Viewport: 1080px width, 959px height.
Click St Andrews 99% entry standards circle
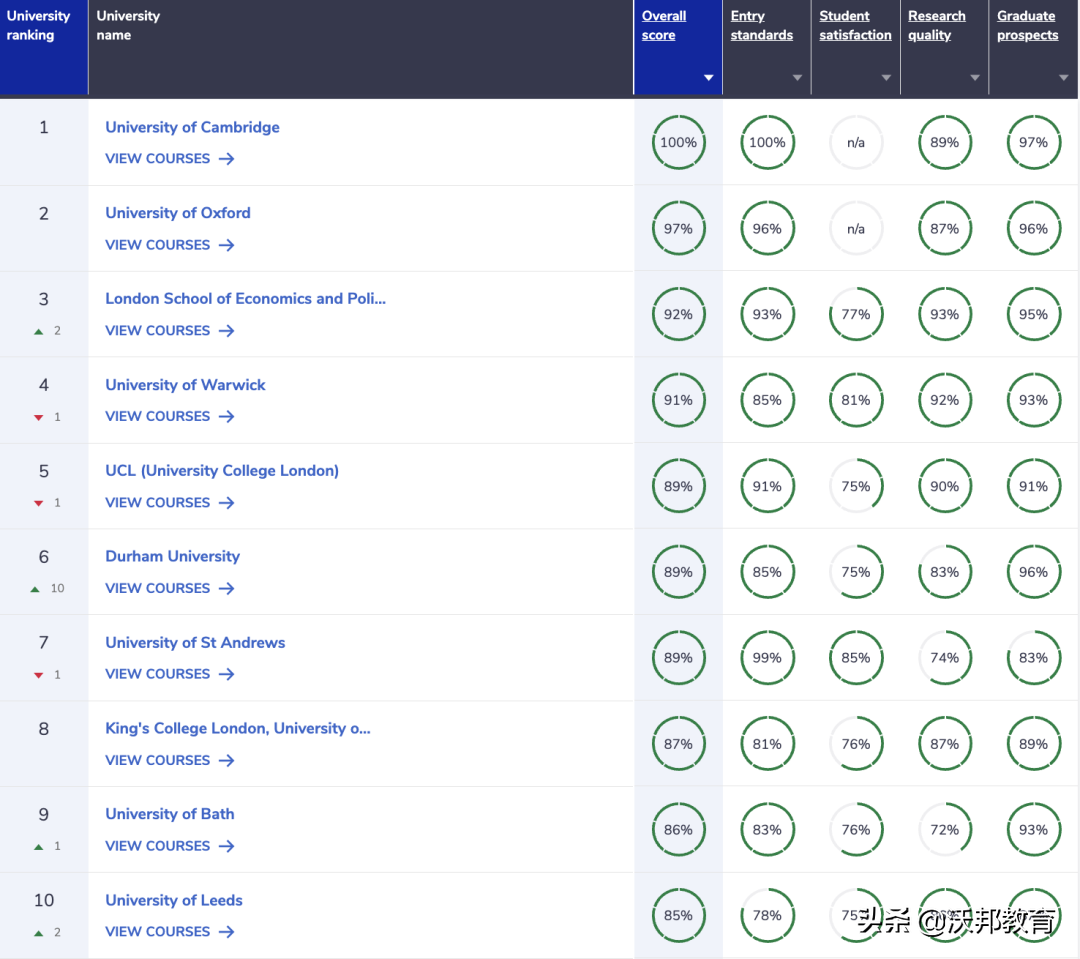click(767, 658)
